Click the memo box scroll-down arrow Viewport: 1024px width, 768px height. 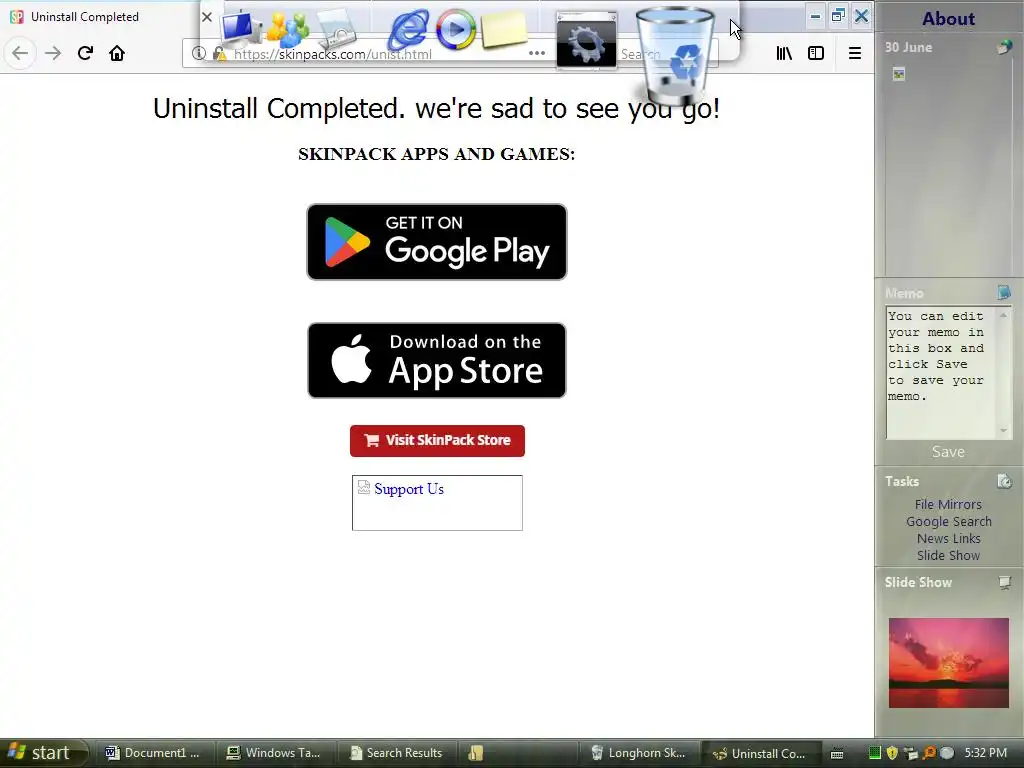click(x=1004, y=430)
